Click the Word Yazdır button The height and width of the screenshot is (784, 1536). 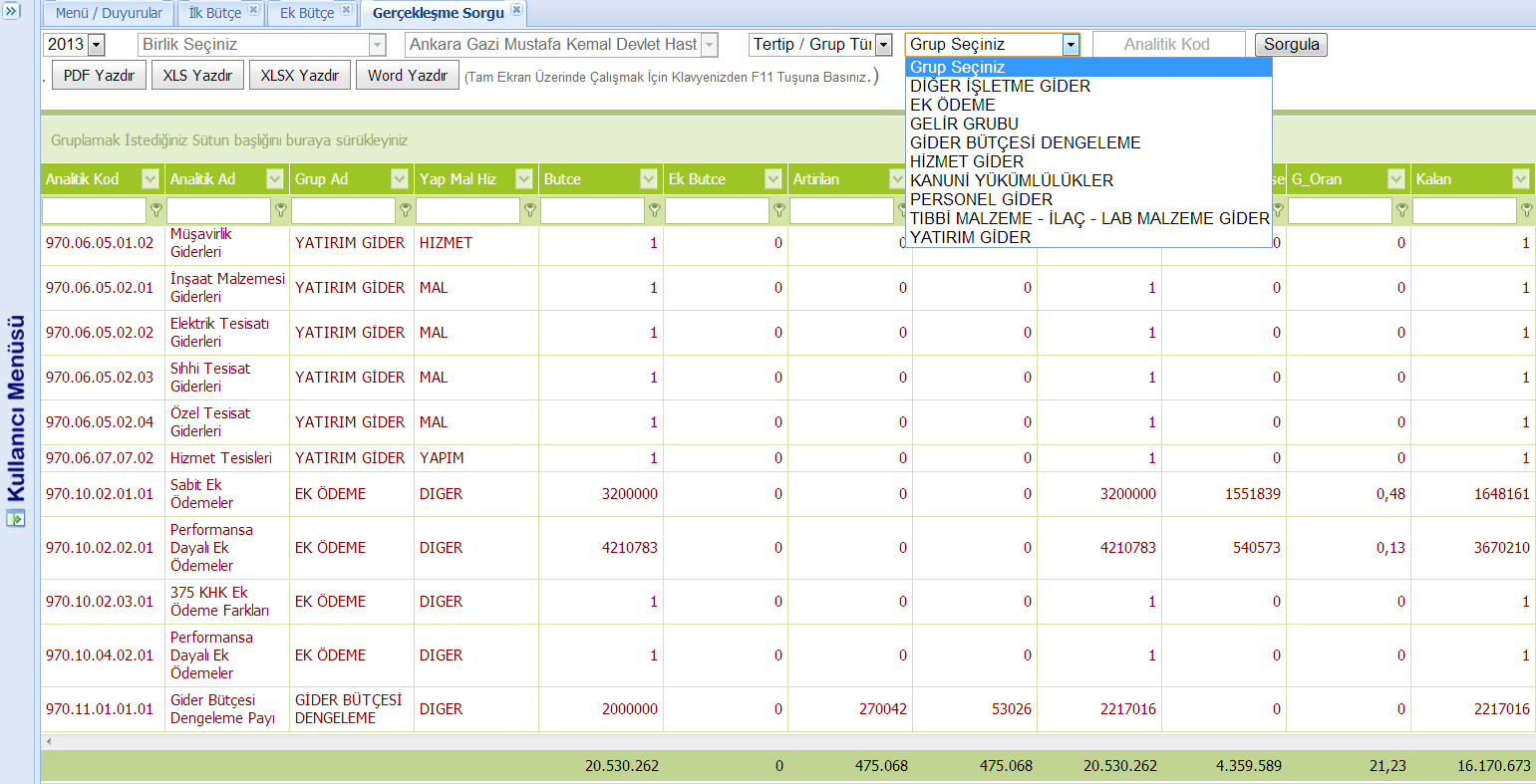(x=408, y=76)
